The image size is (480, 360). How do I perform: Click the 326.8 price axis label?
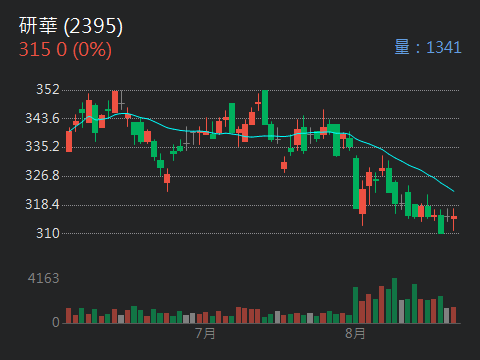click(42, 175)
